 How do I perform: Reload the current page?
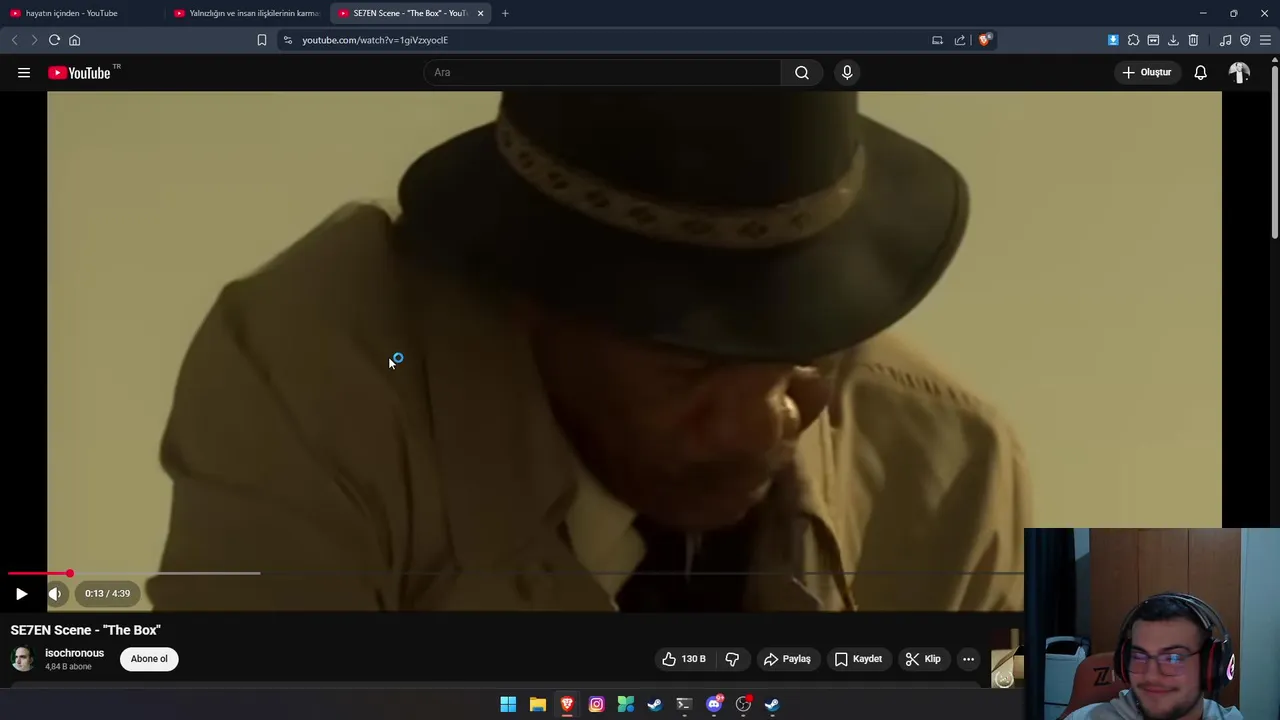(x=54, y=40)
